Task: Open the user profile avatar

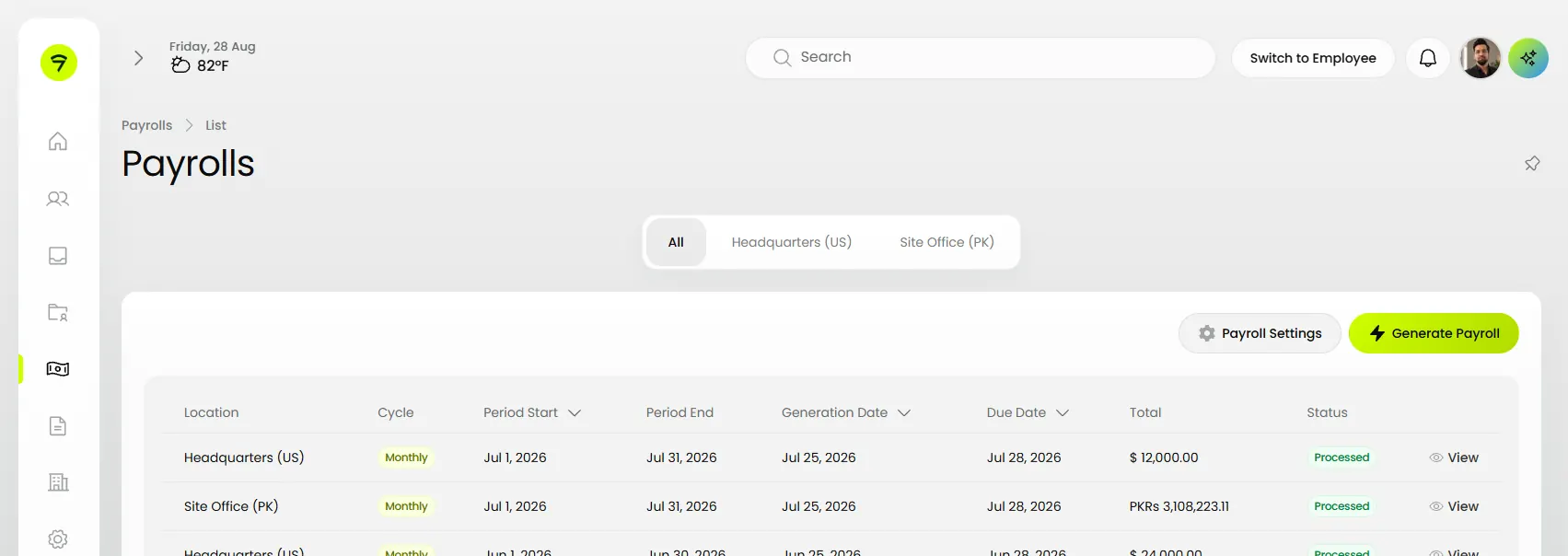Action: click(x=1481, y=58)
